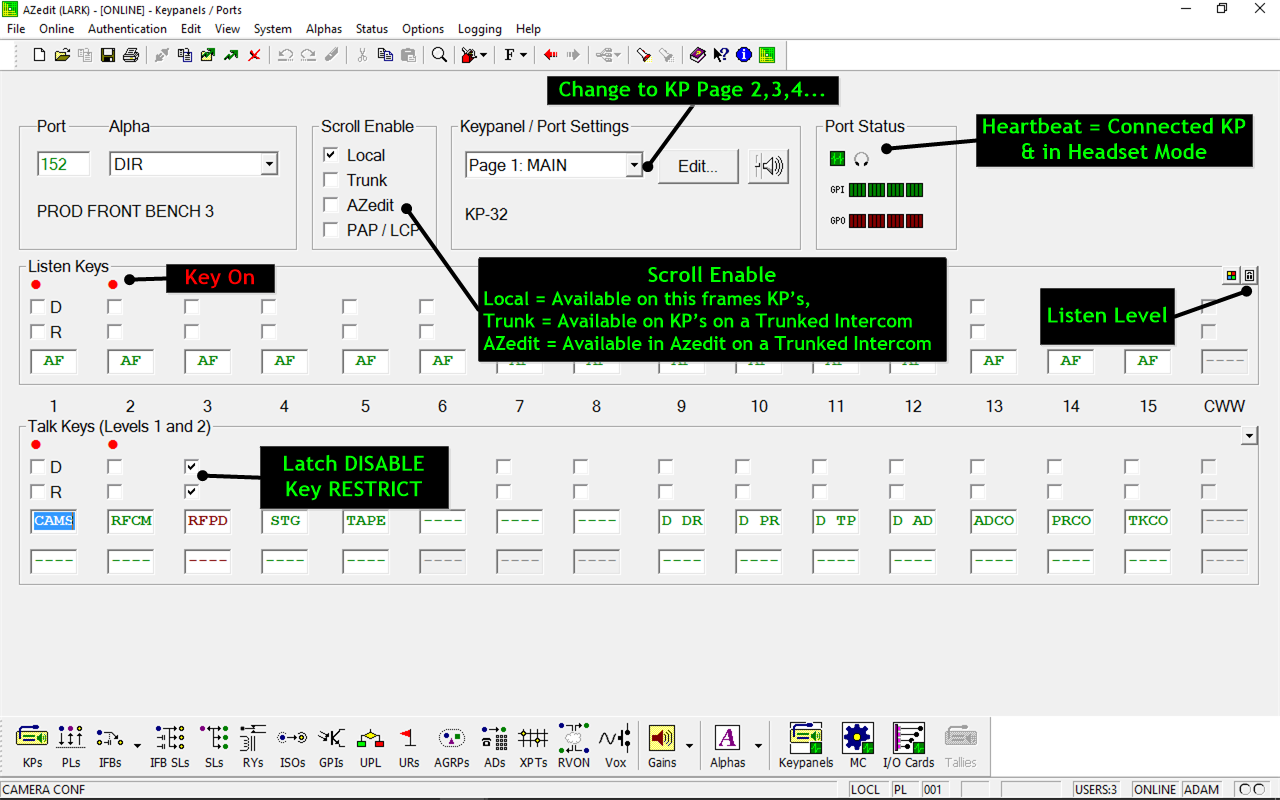
Task: Open the help book icon
Action: pyautogui.click(x=698, y=55)
